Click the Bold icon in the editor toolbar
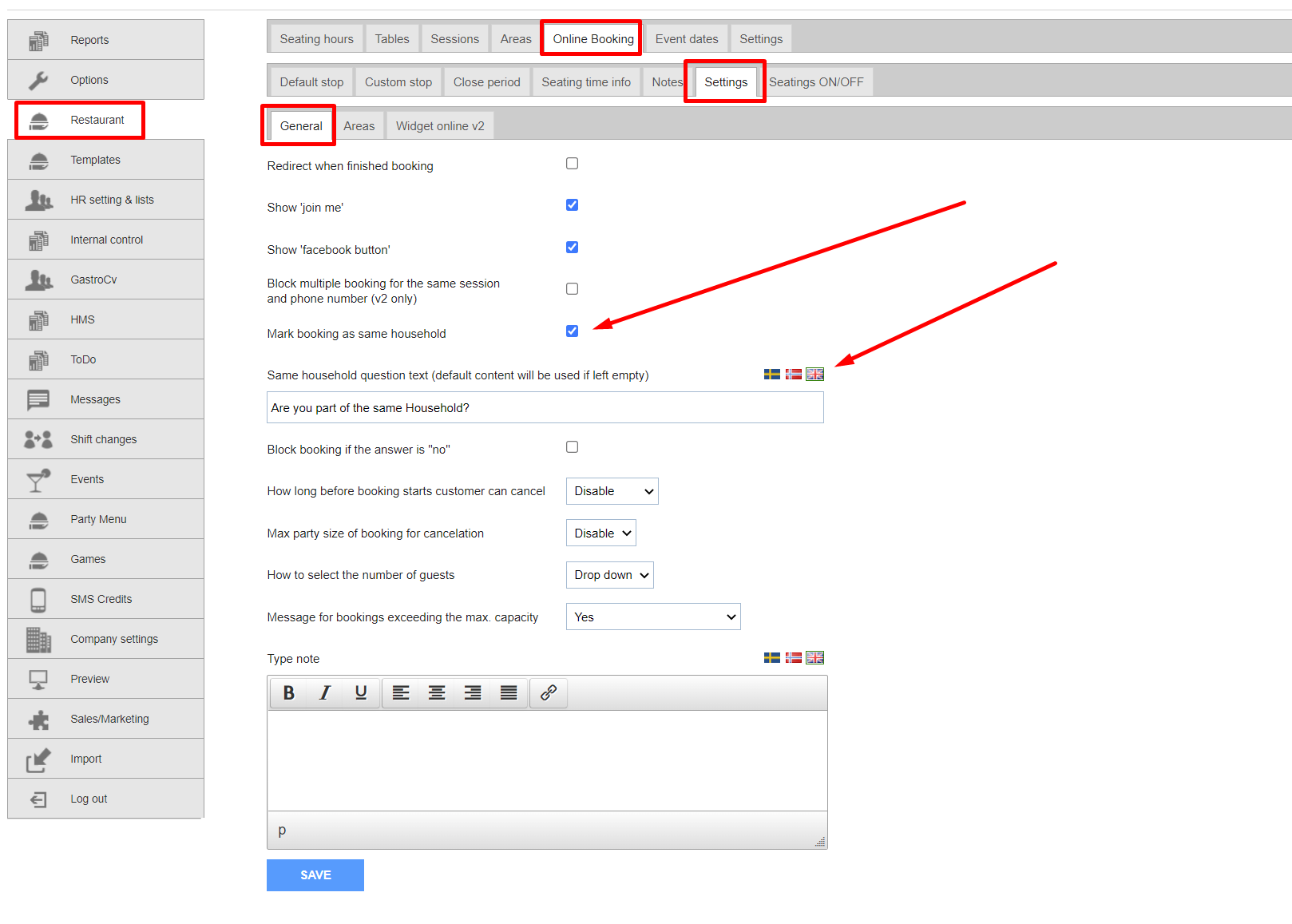 (289, 693)
